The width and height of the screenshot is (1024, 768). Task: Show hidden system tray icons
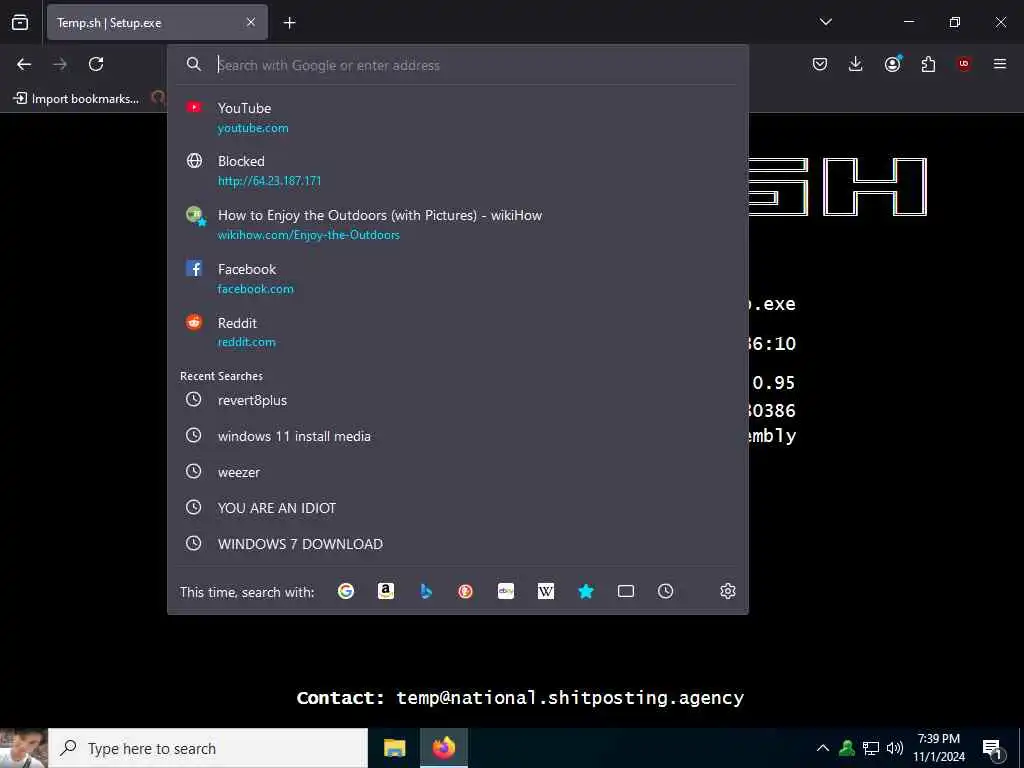coord(823,748)
